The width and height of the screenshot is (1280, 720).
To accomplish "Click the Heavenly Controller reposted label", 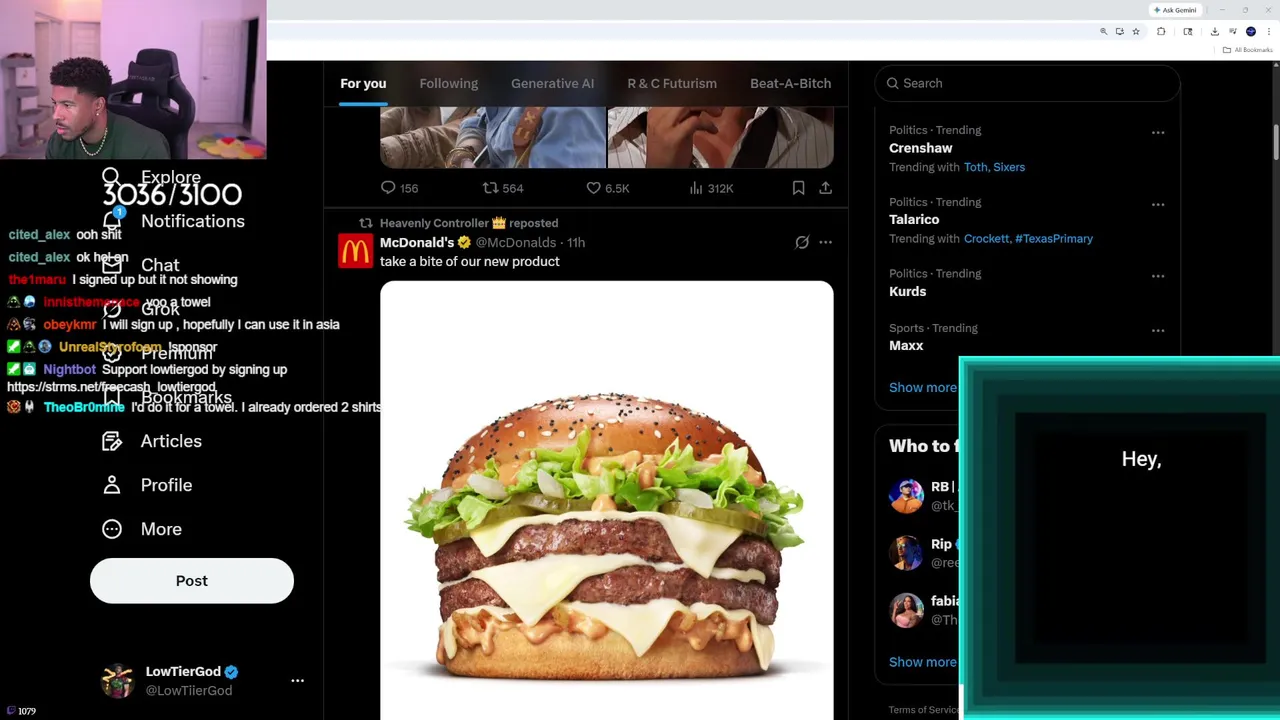I will (469, 223).
